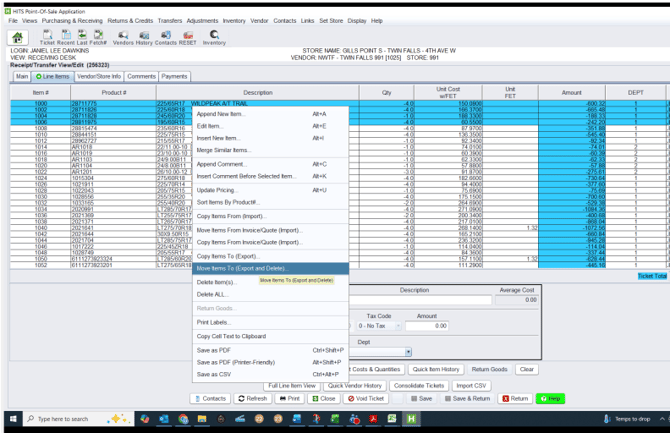This screenshot has width=670, height=433.
Task: Choose Print Labels in the context menu
Action: [x=270, y=322]
